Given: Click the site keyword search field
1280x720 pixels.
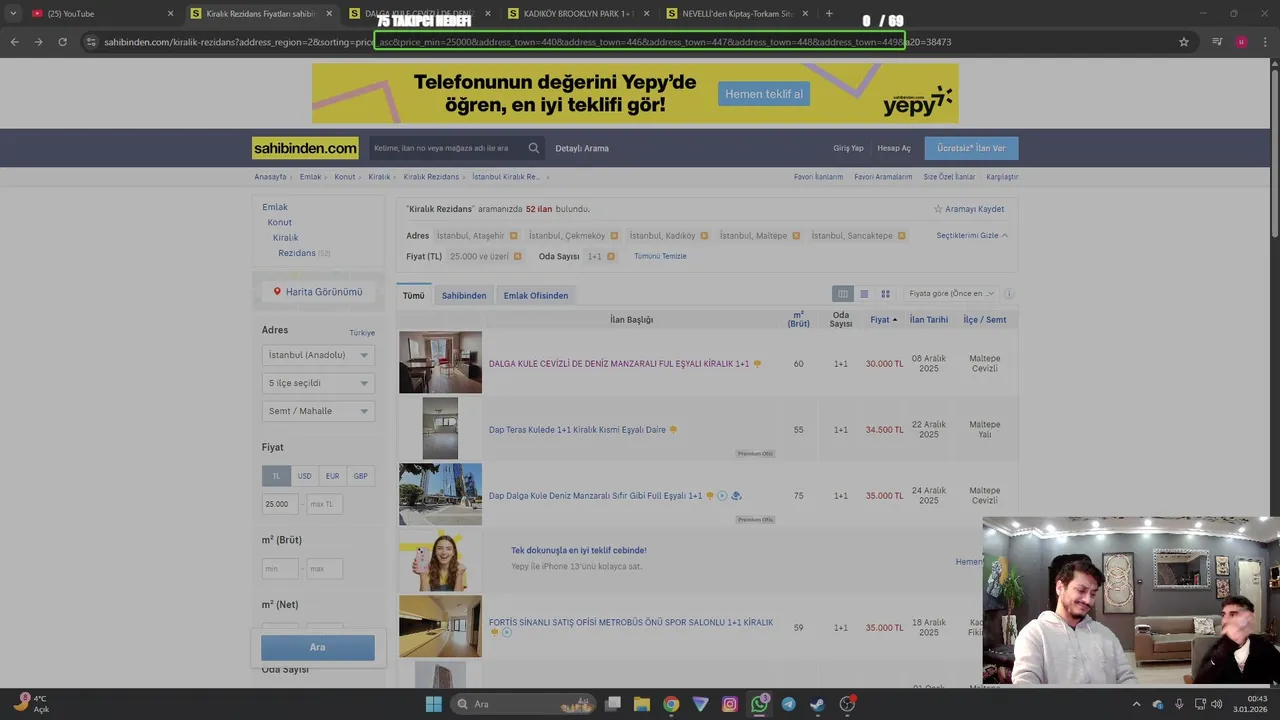Looking at the screenshot, I should click(447, 148).
